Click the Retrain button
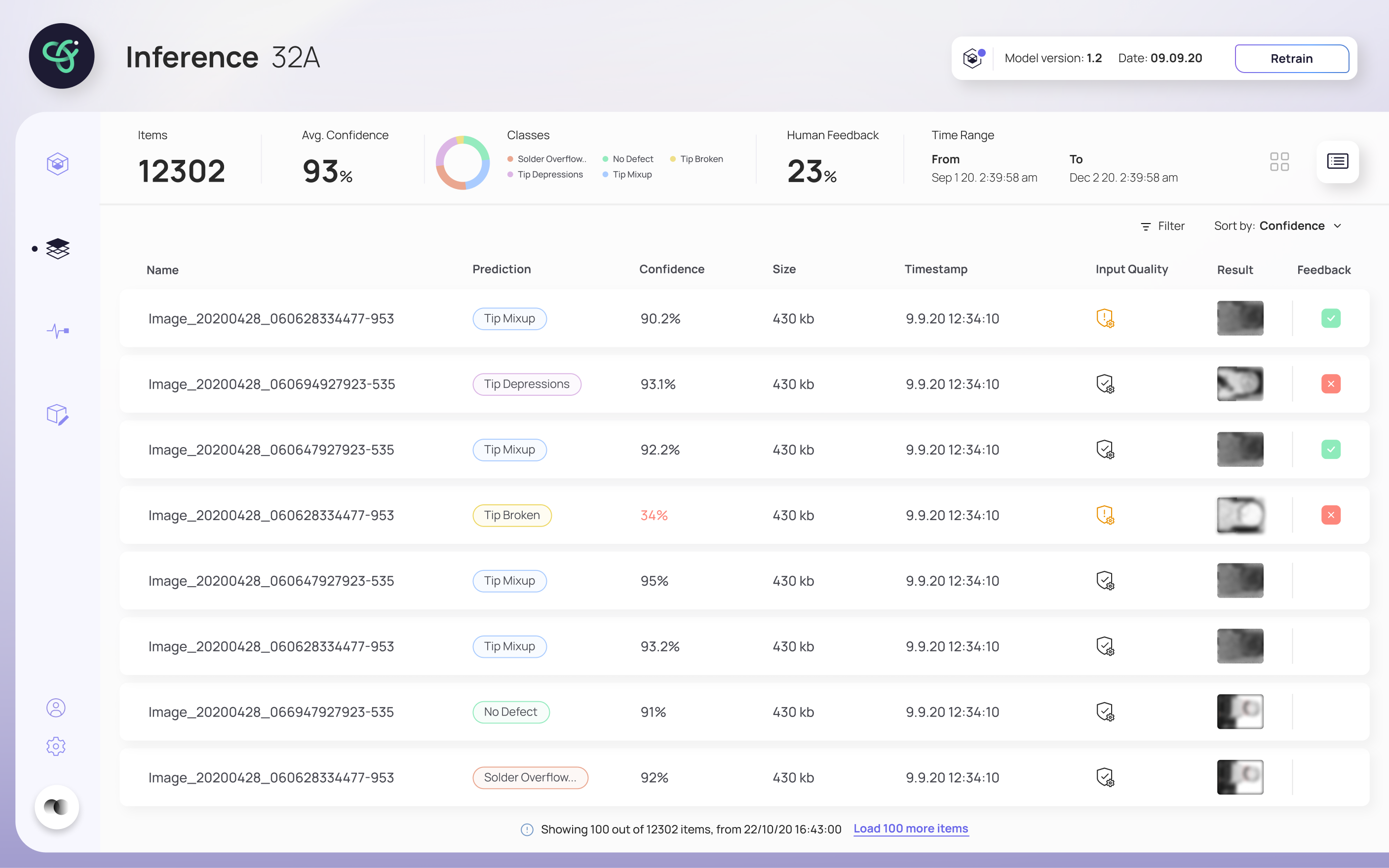1389x868 pixels. point(1291,59)
